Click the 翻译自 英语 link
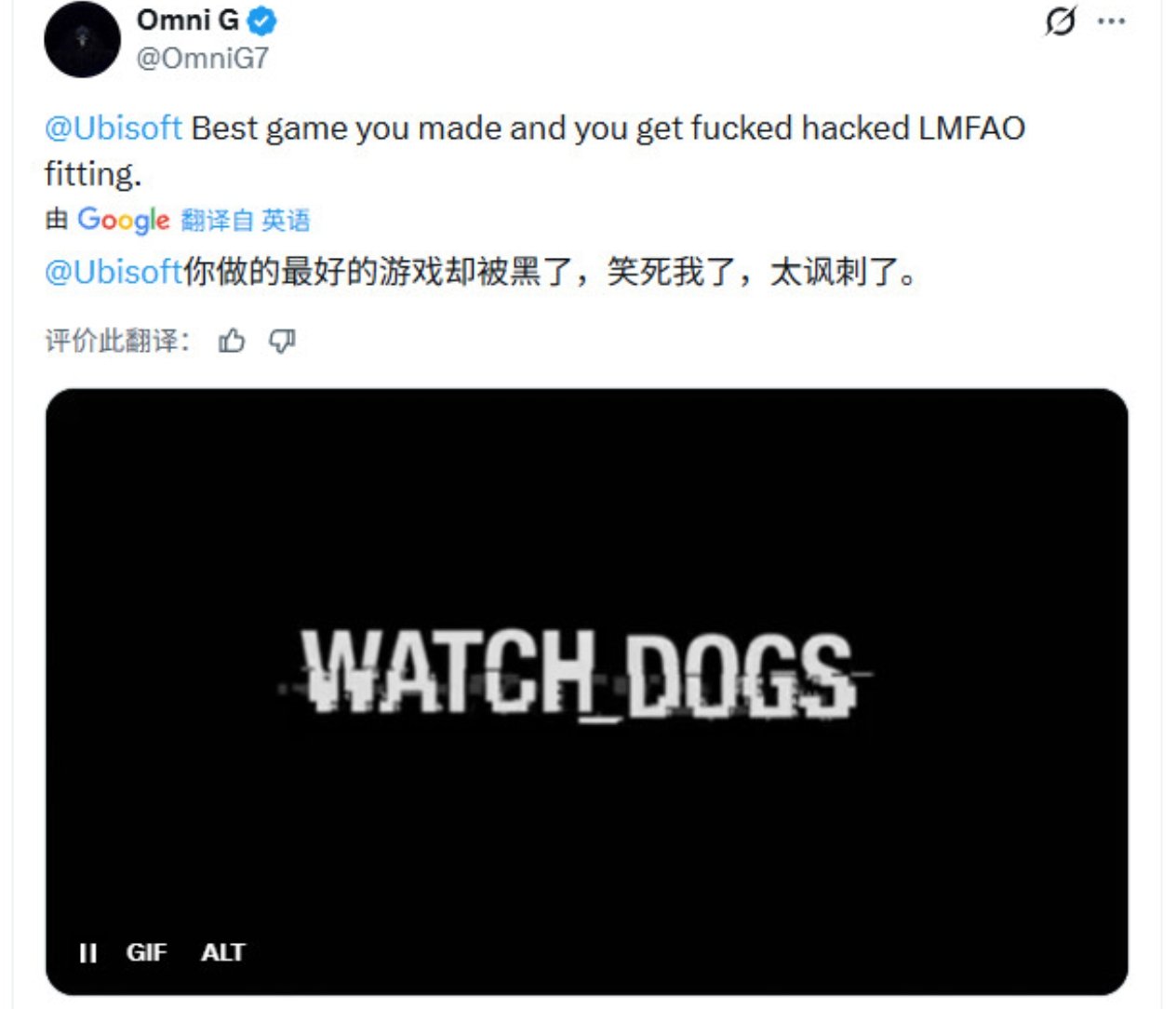Viewport: 1176px width, 1009px height. pyautogui.click(x=246, y=221)
